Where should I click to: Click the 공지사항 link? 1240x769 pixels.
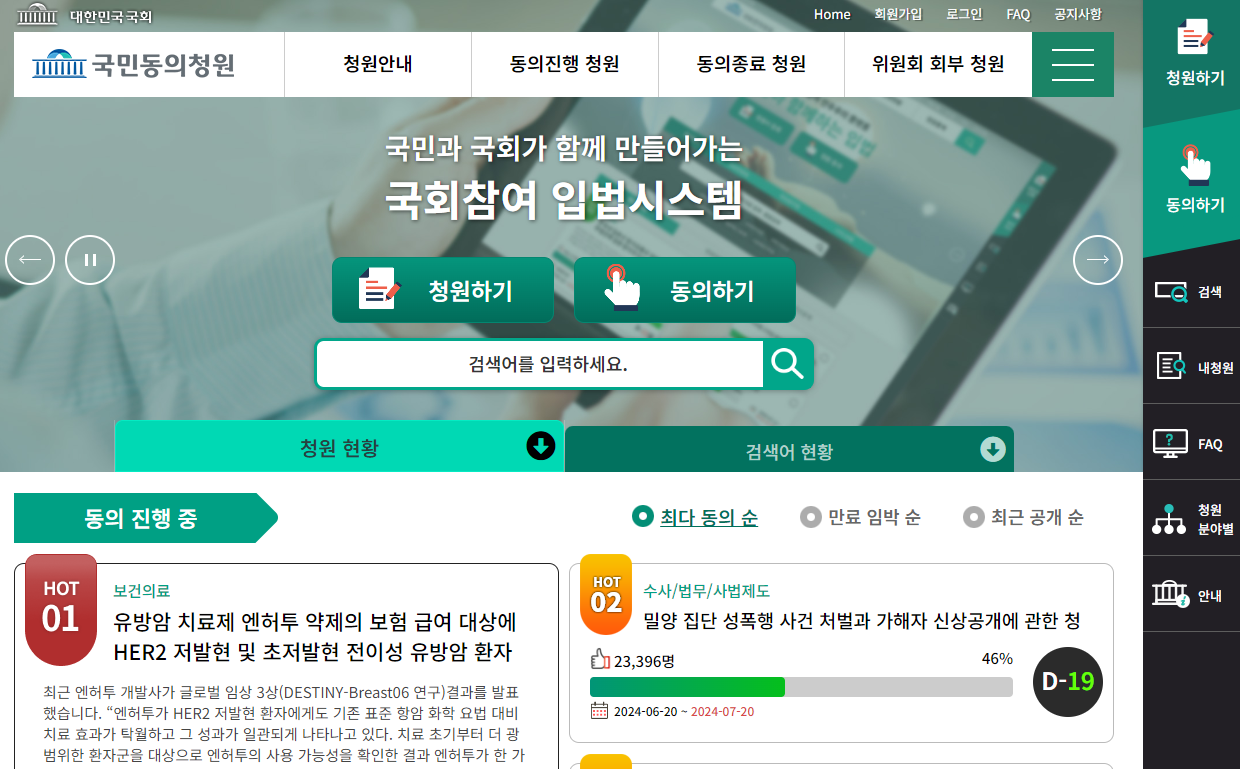tap(1078, 14)
